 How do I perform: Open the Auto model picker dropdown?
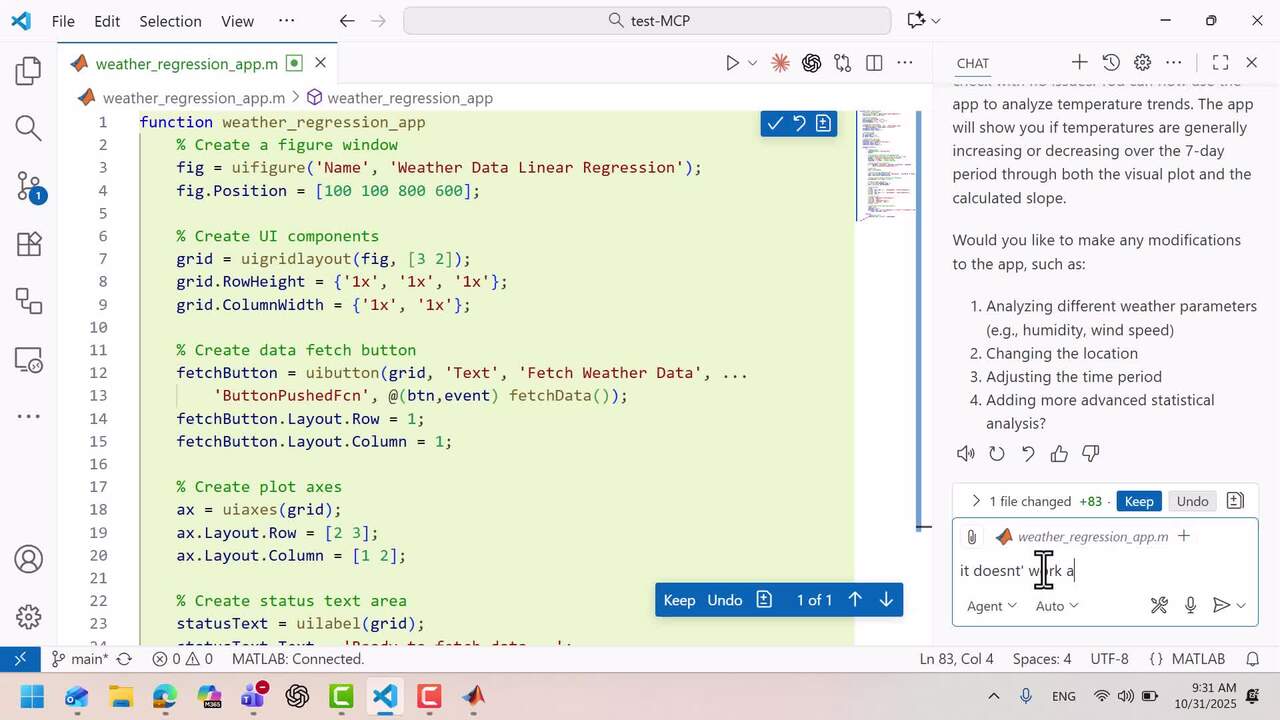[1057, 606]
